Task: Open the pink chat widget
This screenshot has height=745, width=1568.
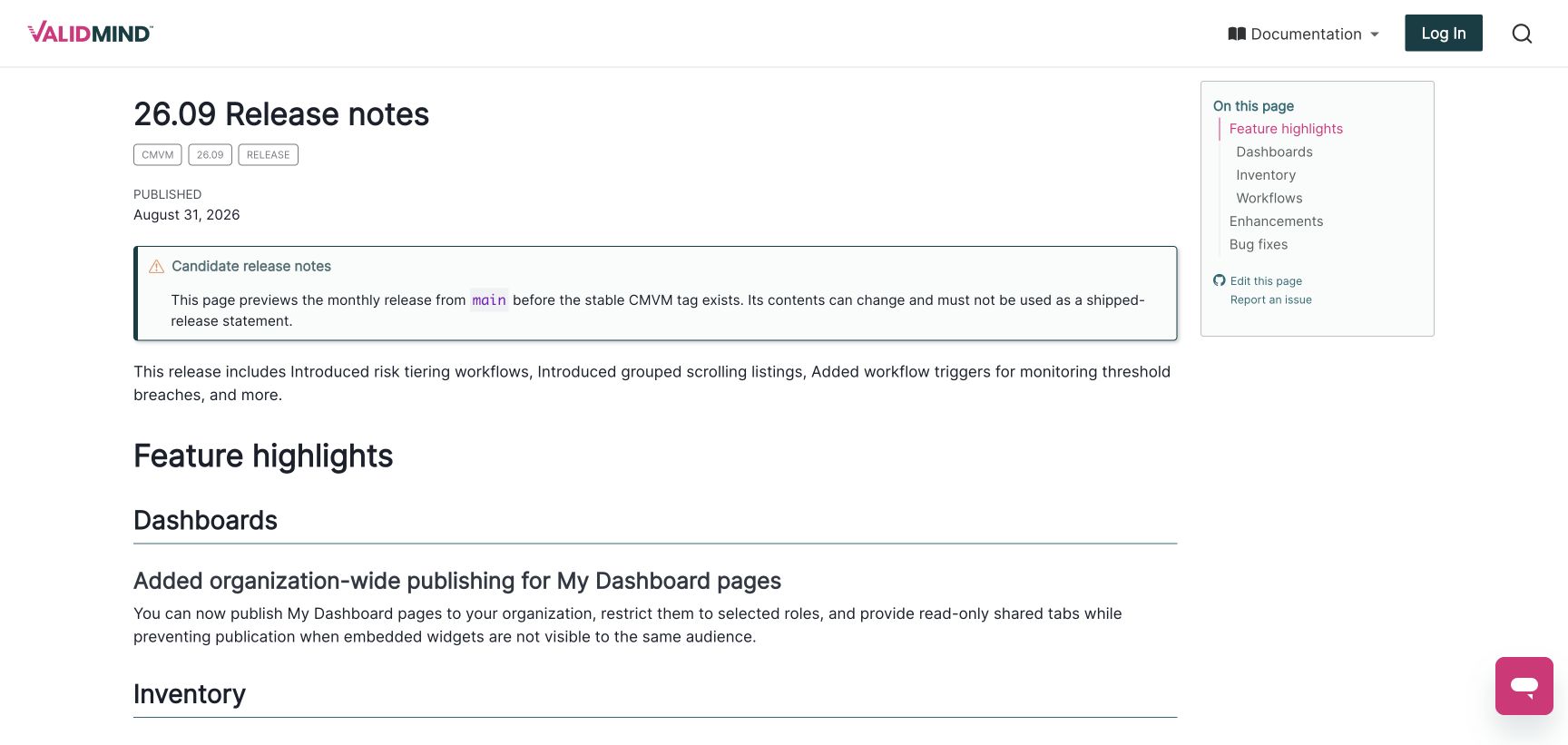Action: click(1524, 686)
